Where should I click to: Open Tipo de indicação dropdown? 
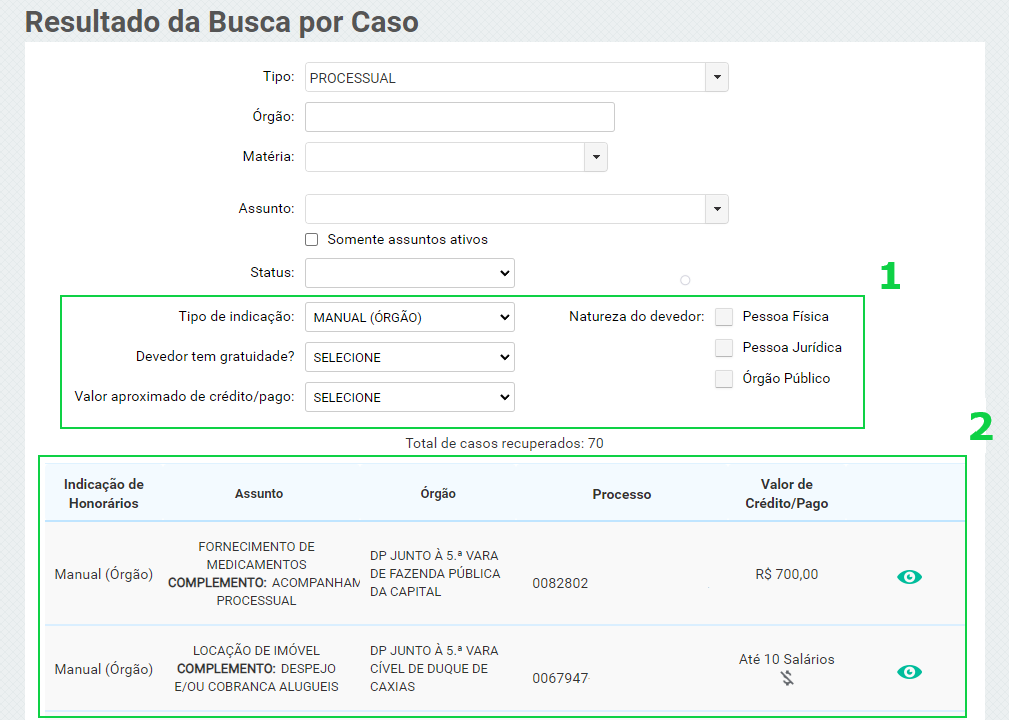point(409,318)
